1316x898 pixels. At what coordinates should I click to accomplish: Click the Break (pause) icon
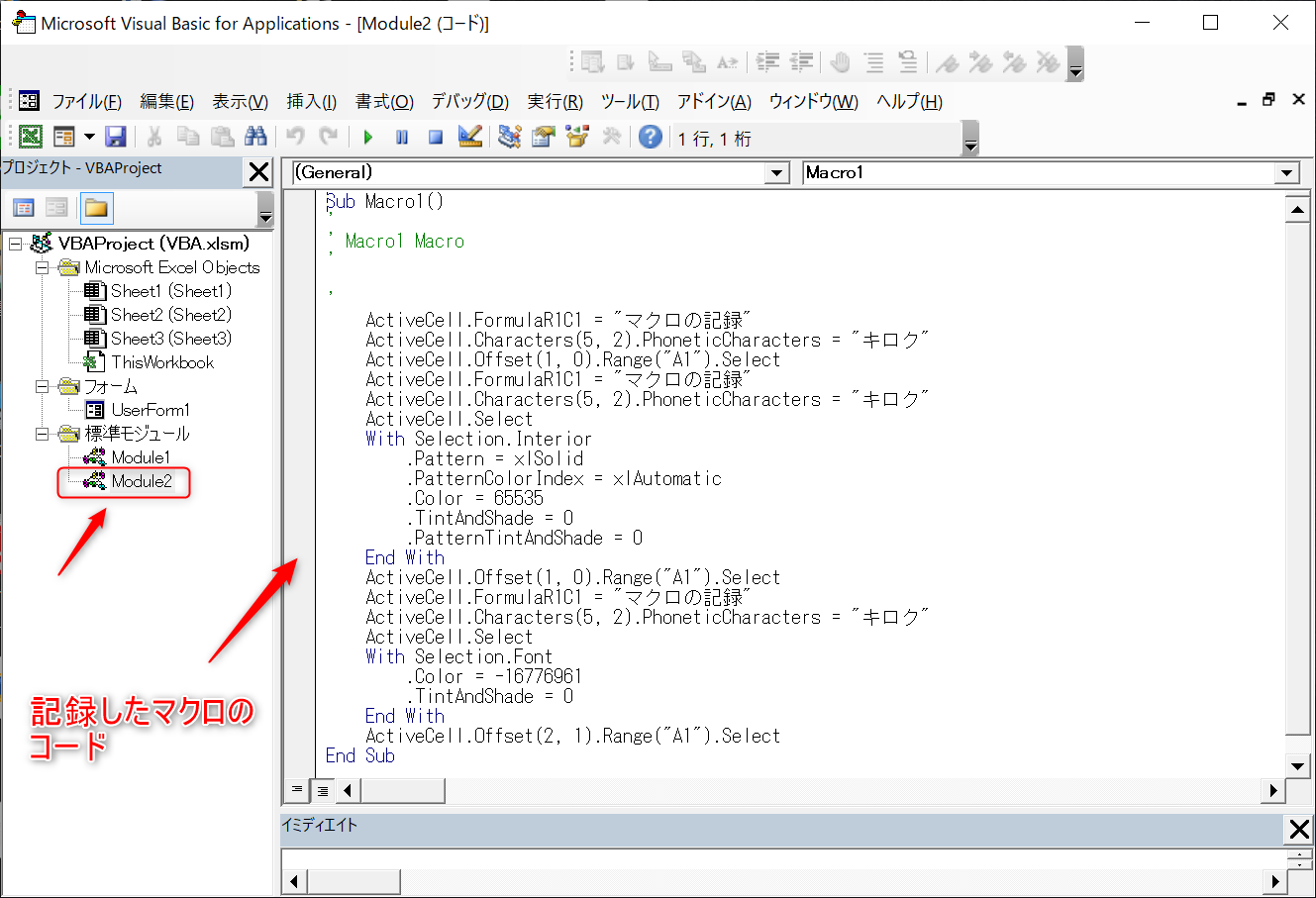tap(402, 137)
